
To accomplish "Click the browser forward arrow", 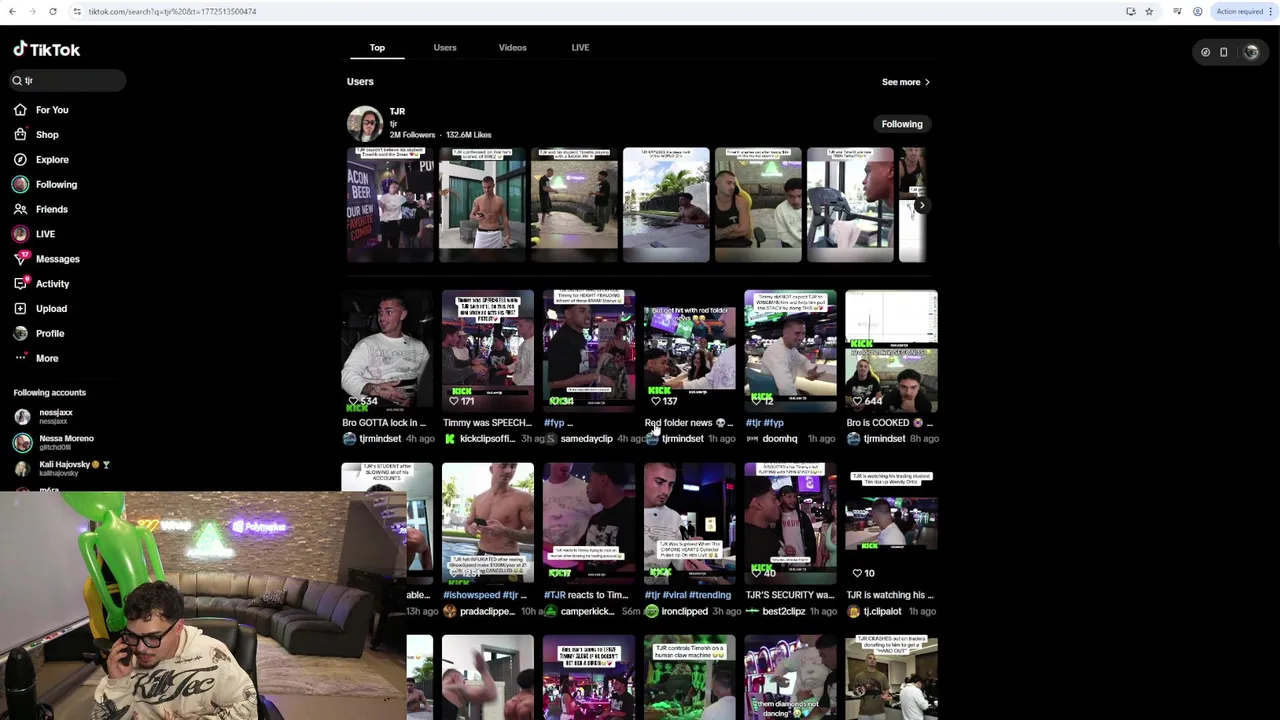I will 32,11.
